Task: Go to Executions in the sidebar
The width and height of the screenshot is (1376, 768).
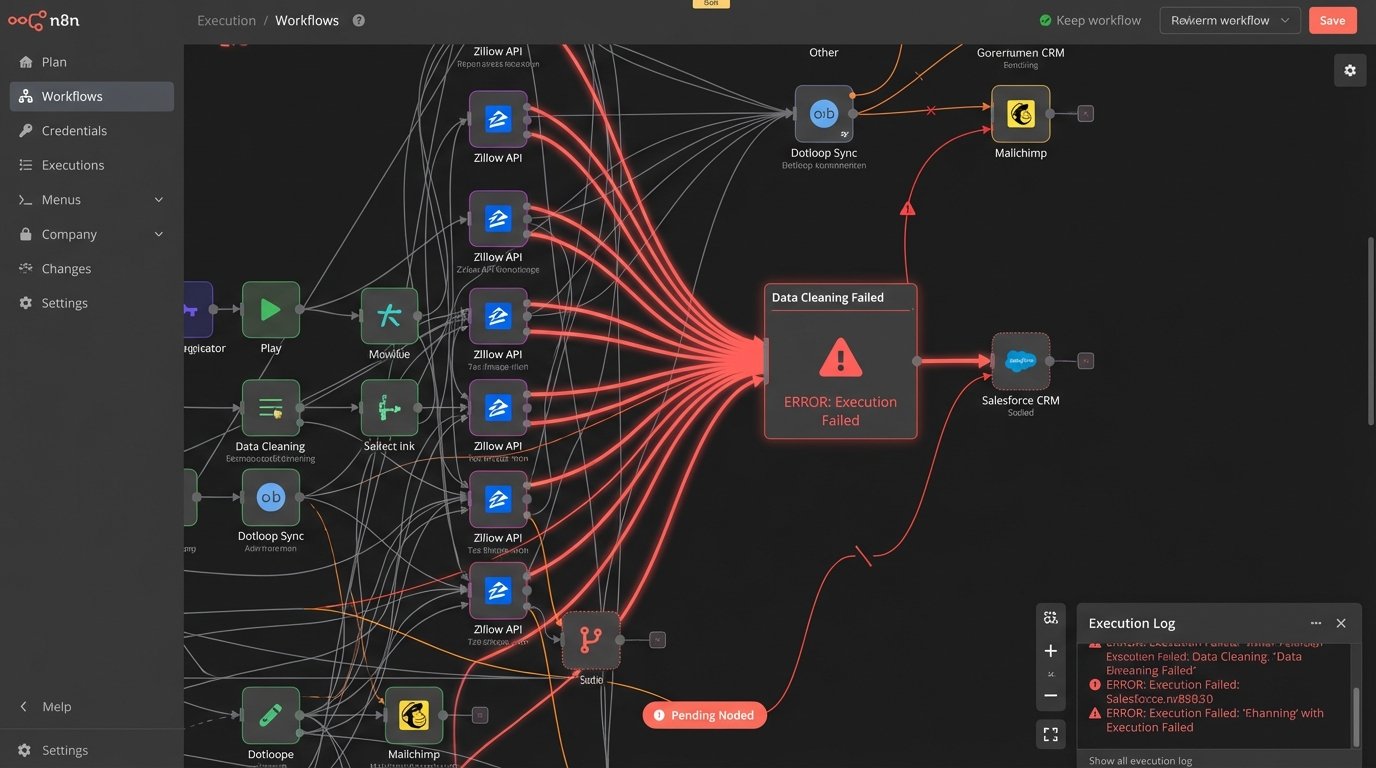Action: click(x=73, y=165)
